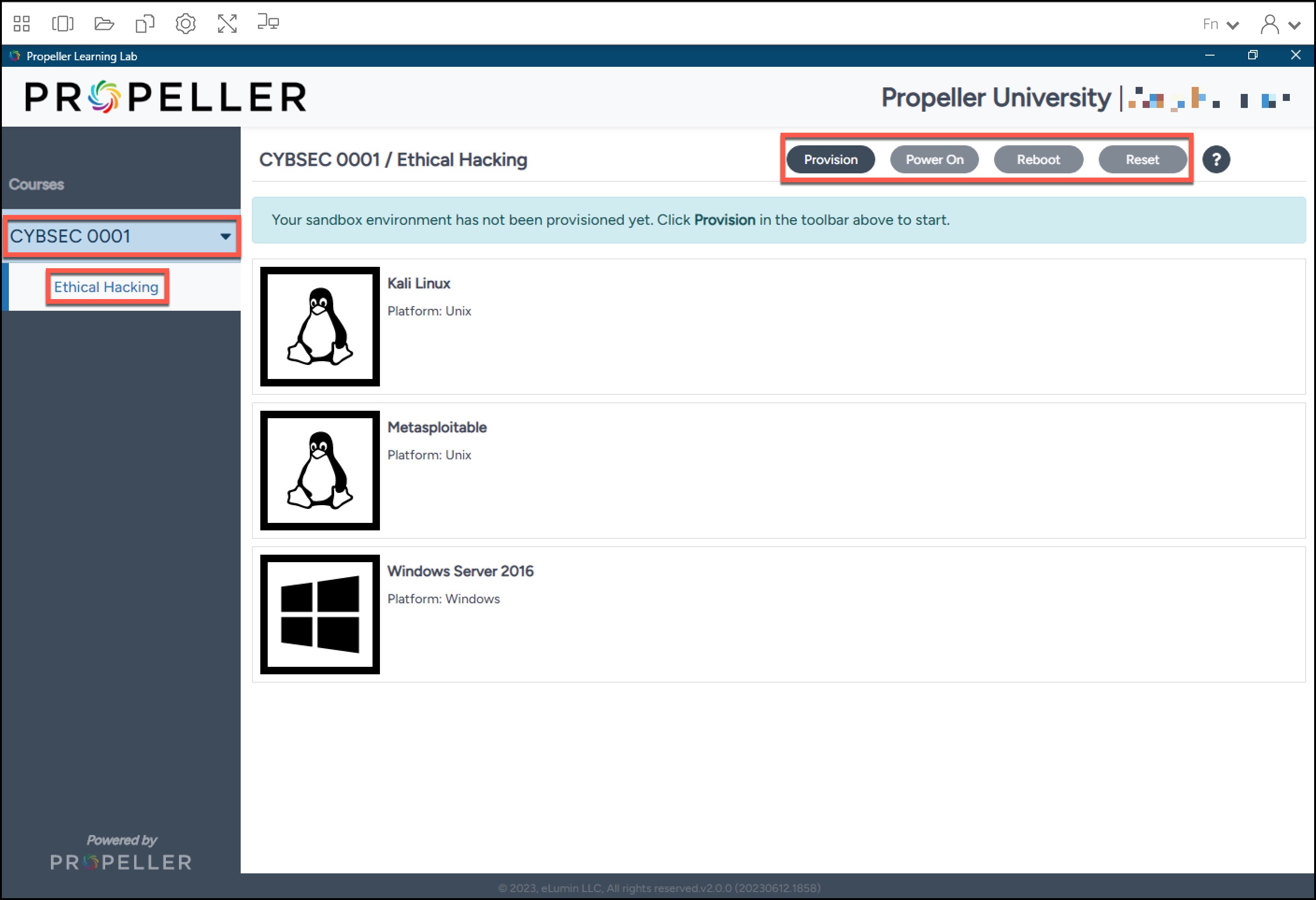Click the Windows Server 2016 title text
Viewport: 1316px width, 900px height.
click(460, 571)
